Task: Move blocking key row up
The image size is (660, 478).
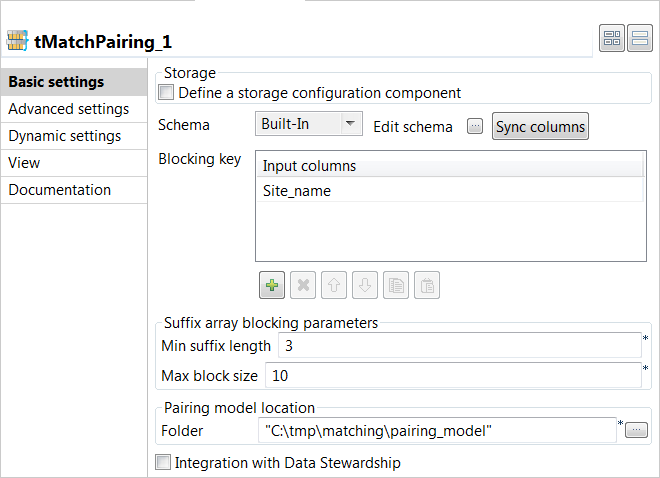Action: 334,285
